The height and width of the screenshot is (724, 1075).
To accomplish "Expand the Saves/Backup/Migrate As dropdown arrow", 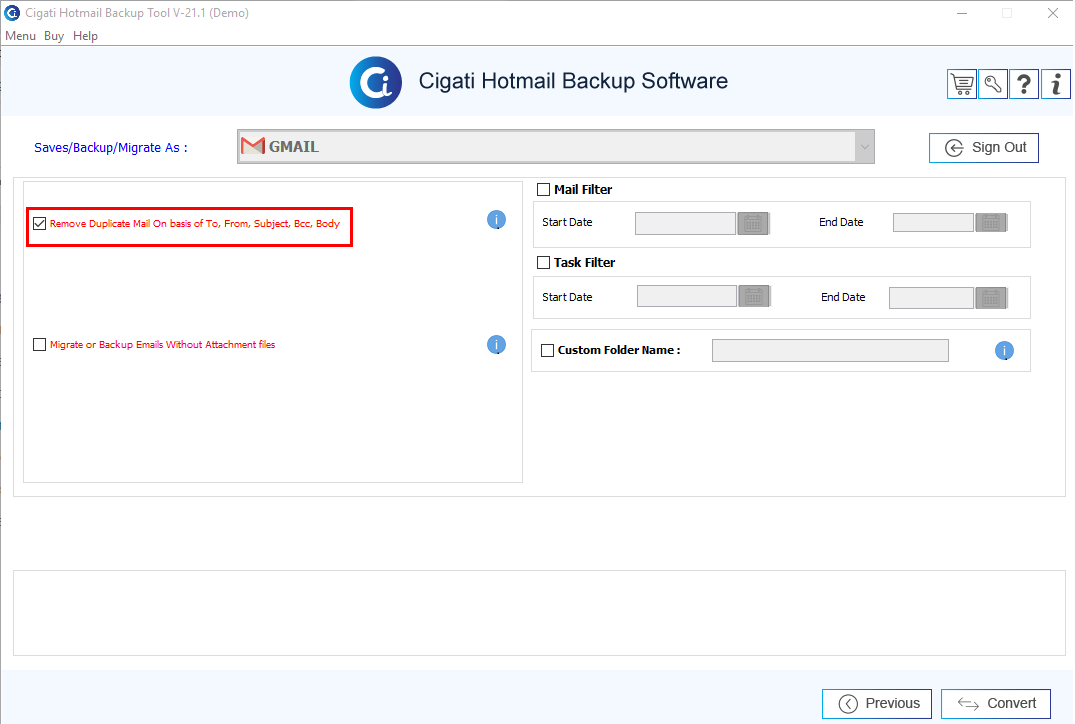I will coord(865,147).
